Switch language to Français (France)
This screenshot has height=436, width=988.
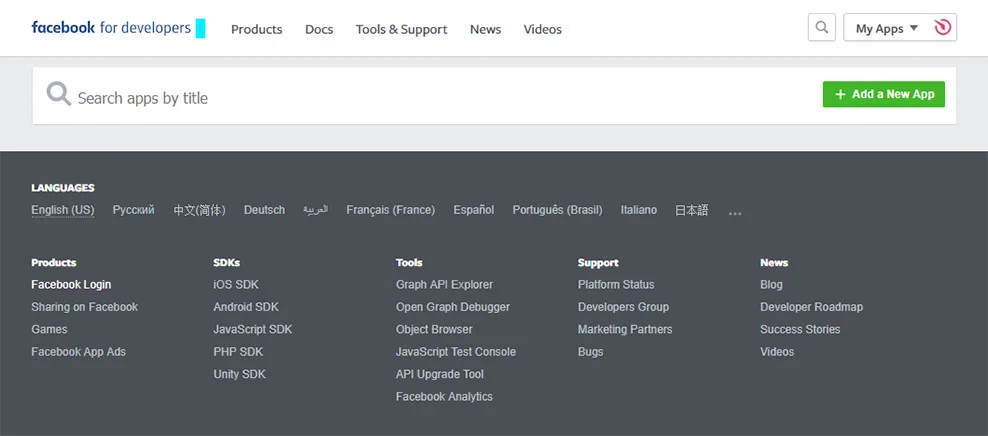tap(391, 210)
